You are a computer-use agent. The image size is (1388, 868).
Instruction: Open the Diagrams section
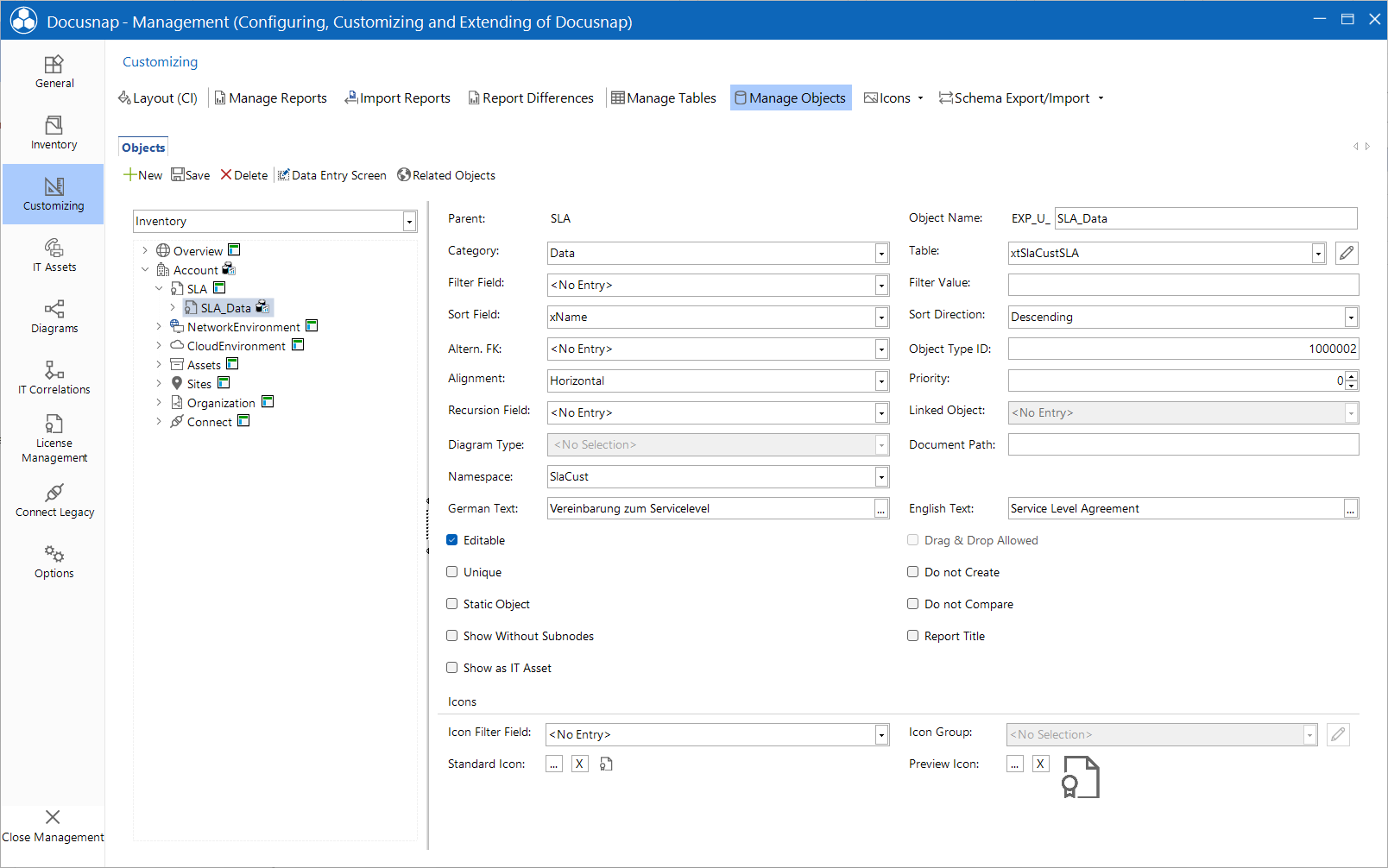point(54,317)
